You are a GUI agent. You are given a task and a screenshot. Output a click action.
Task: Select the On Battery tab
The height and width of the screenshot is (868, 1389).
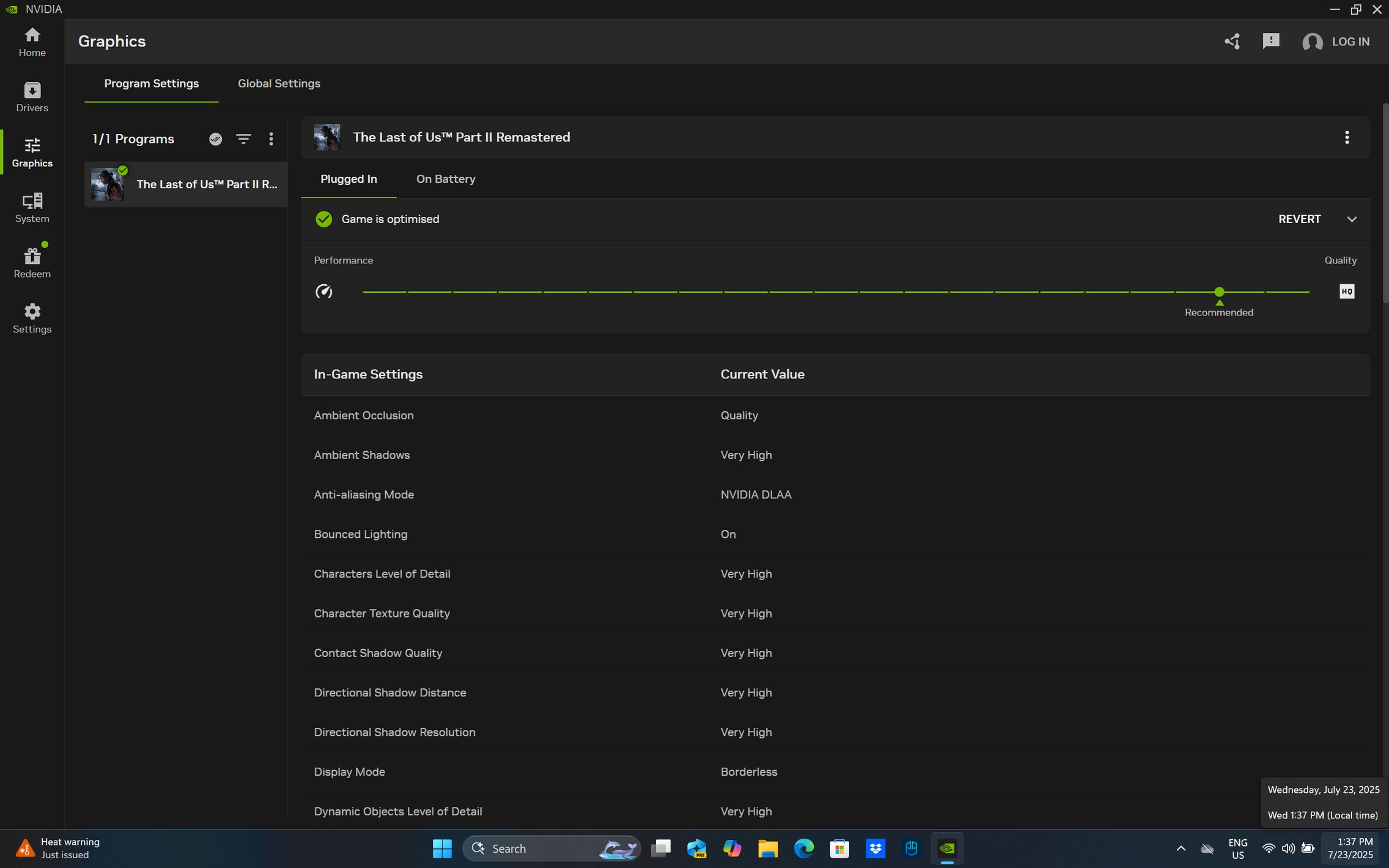pyautogui.click(x=446, y=179)
